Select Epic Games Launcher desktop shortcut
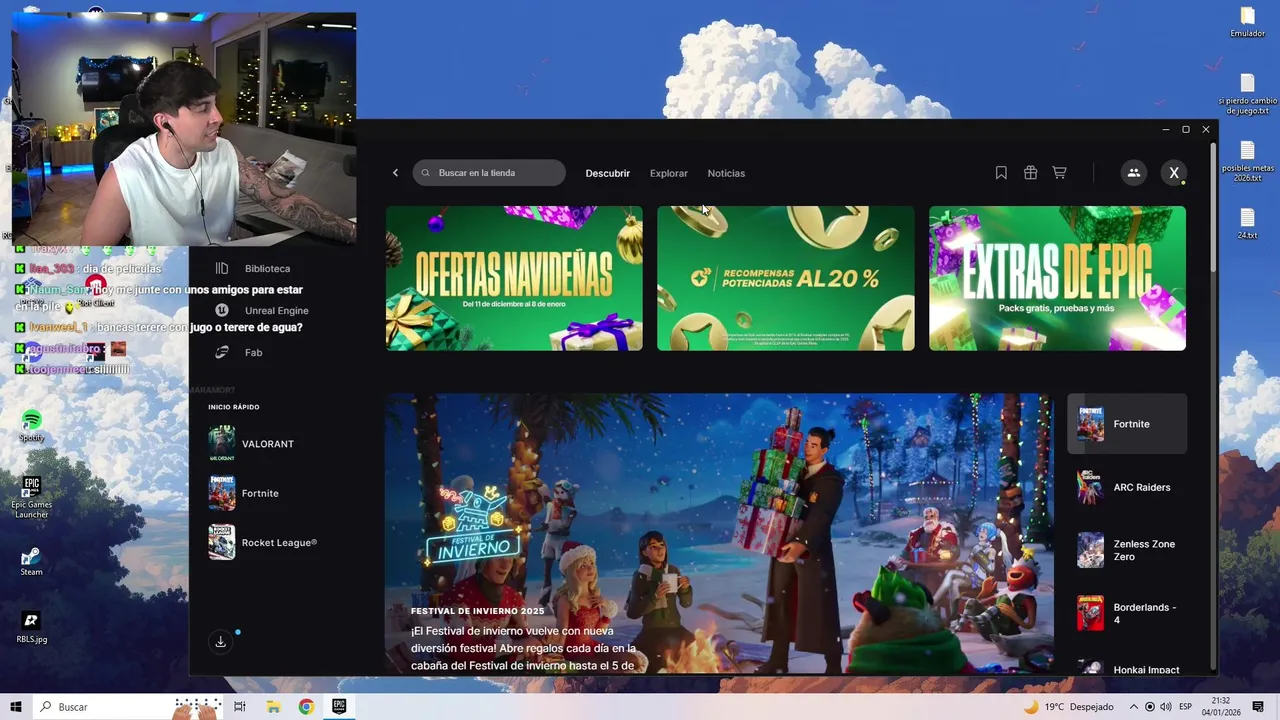This screenshot has height=720, width=1280. tap(31, 496)
